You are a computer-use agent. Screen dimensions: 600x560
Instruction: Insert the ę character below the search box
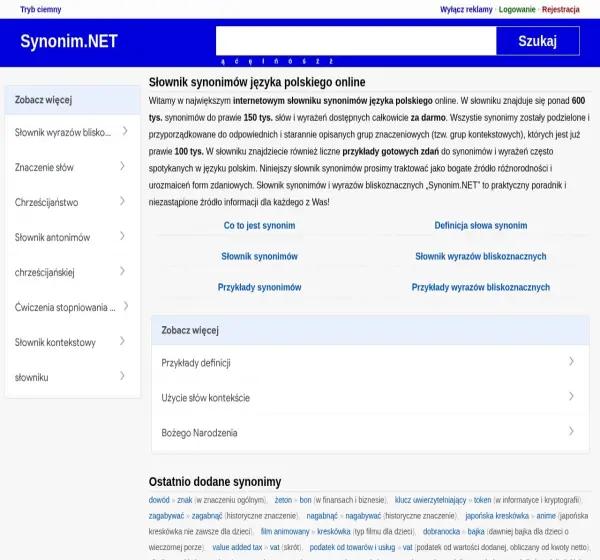(x=250, y=61)
